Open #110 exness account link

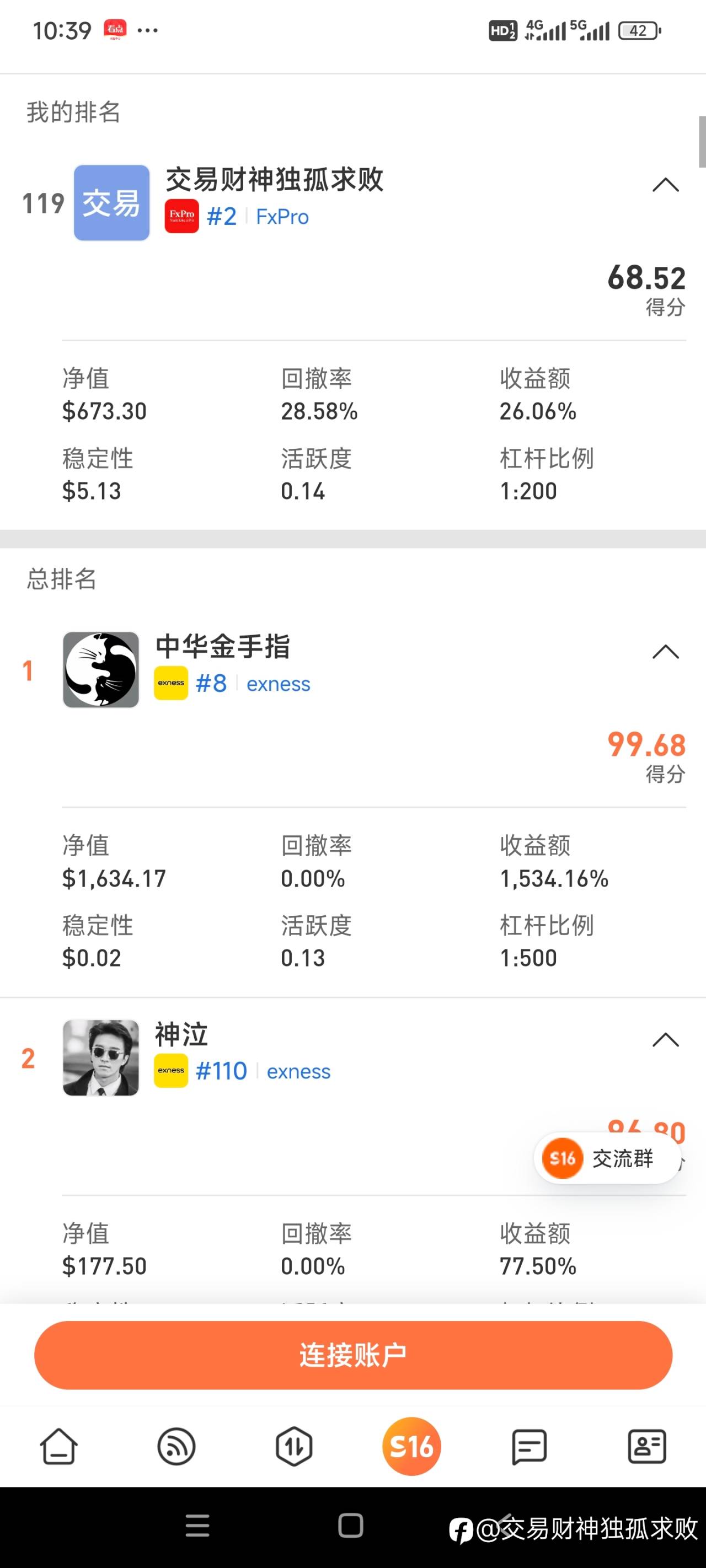[x=263, y=1071]
